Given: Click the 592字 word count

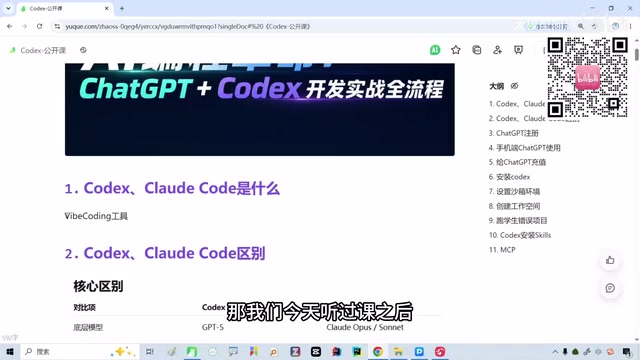Looking at the screenshot, I should click(x=10, y=338).
